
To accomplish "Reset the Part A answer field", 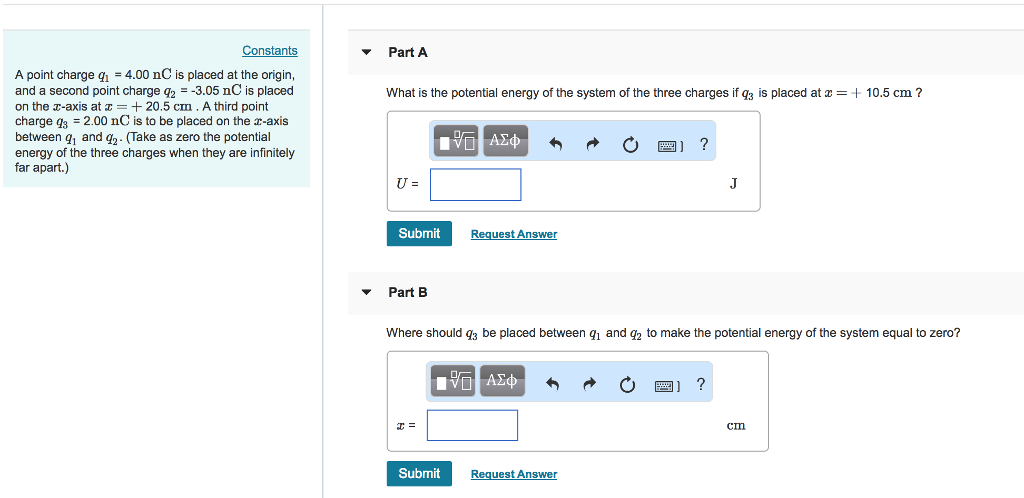I will [630, 146].
